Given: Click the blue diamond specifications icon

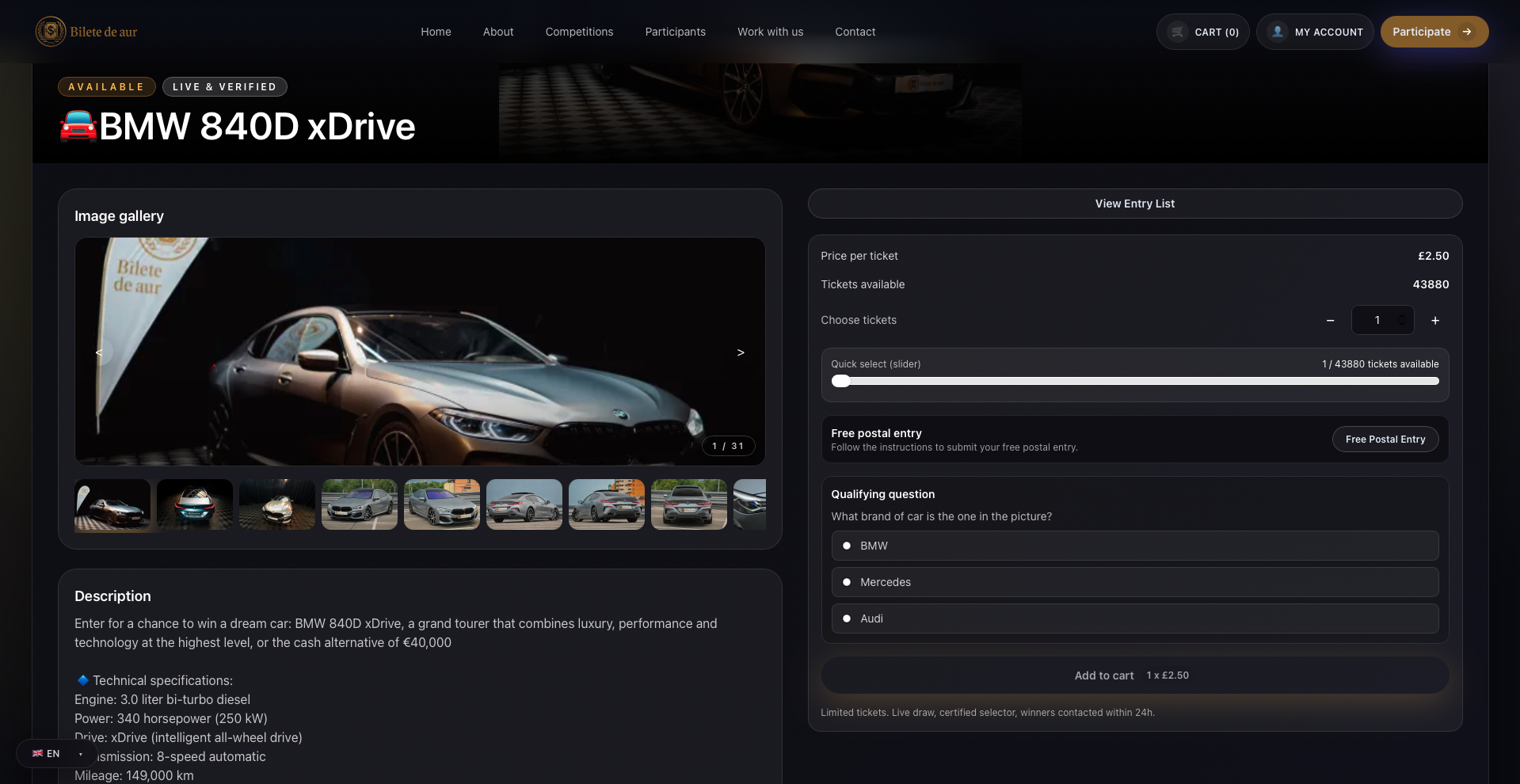Looking at the screenshot, I should click(82, 680).
